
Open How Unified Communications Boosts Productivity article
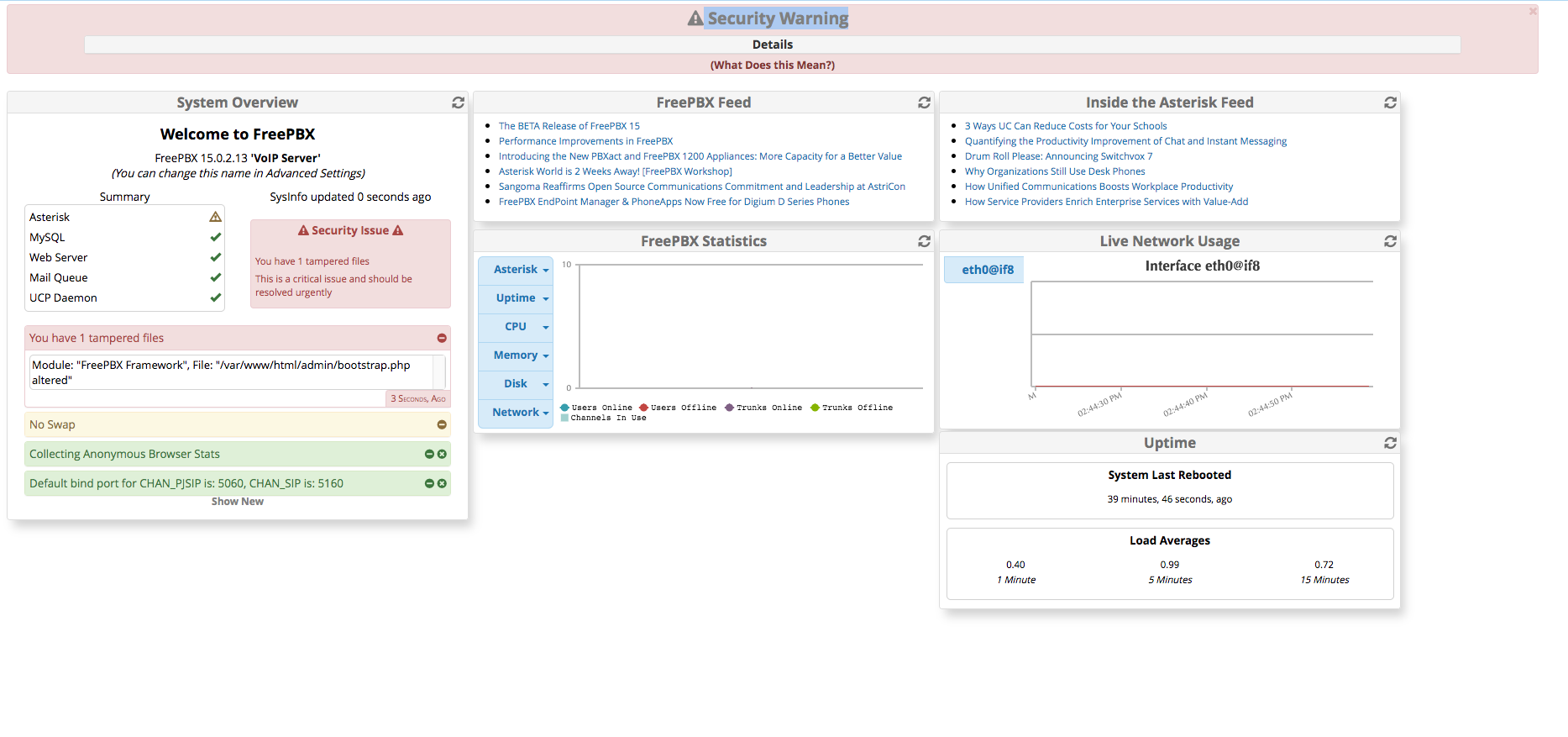[x=1099, y=187]
